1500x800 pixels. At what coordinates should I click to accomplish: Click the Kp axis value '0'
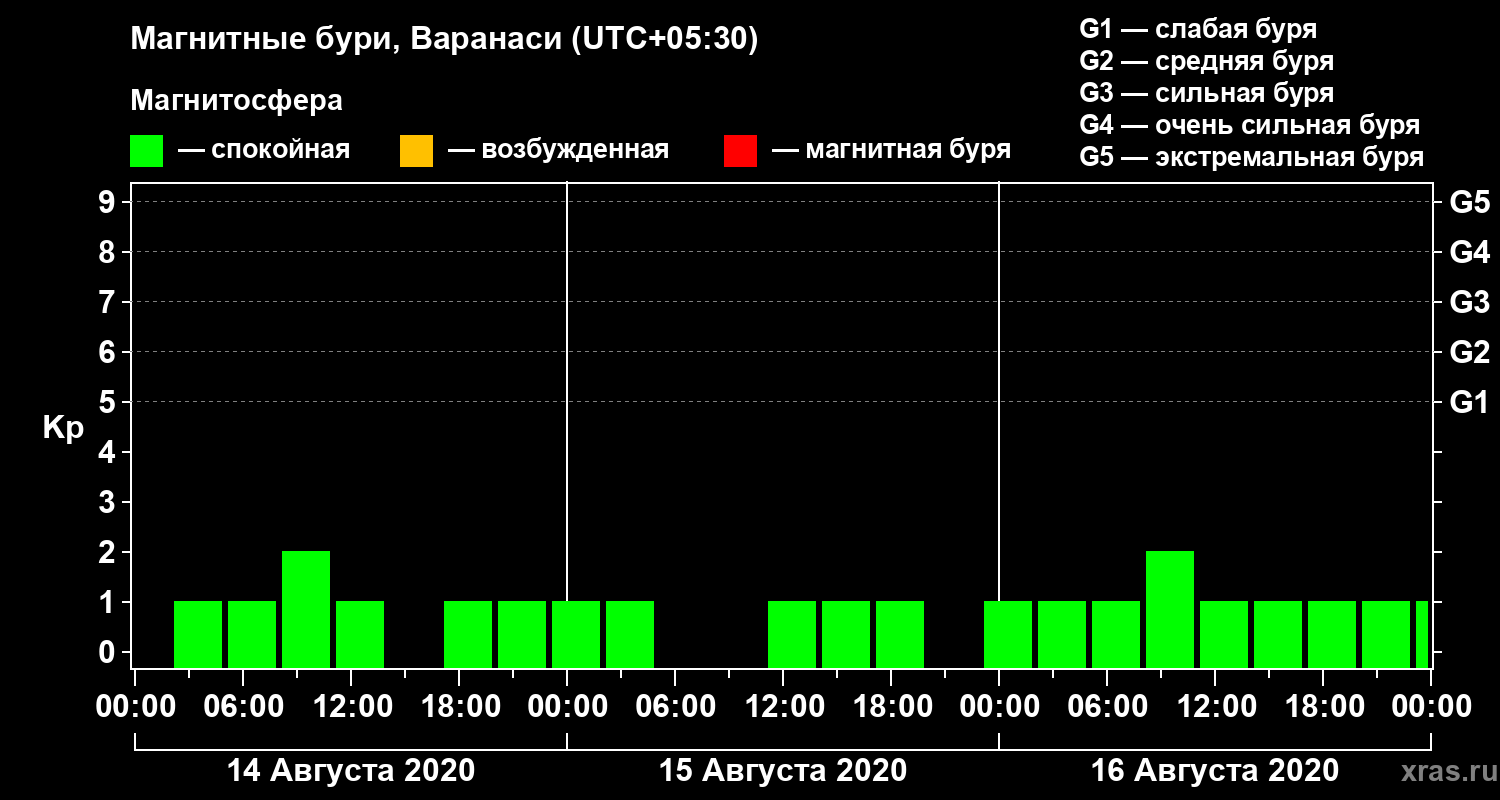(x=109, y=652)
